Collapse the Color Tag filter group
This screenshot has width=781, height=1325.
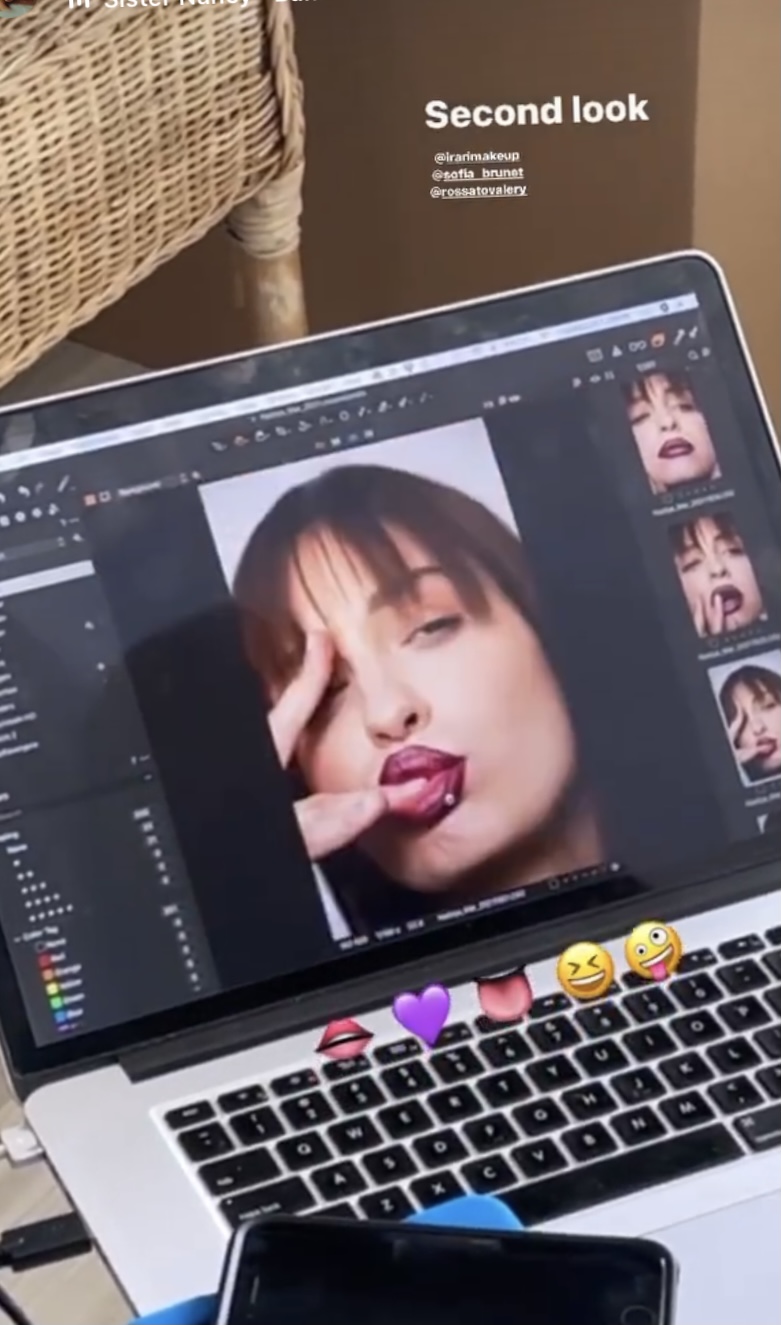(17, 939)
